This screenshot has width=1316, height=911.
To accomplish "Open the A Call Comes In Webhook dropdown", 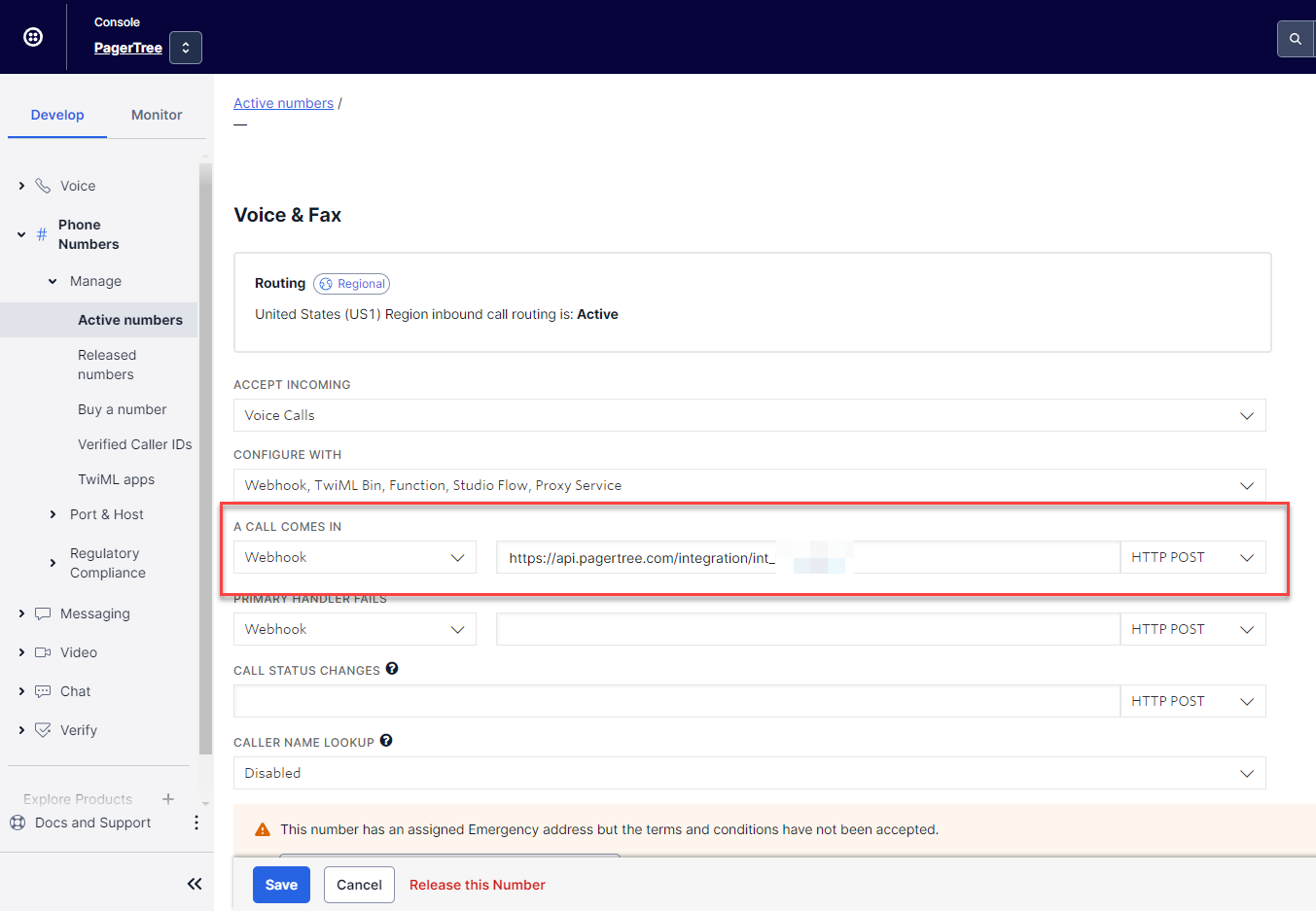I will (355, 557).
